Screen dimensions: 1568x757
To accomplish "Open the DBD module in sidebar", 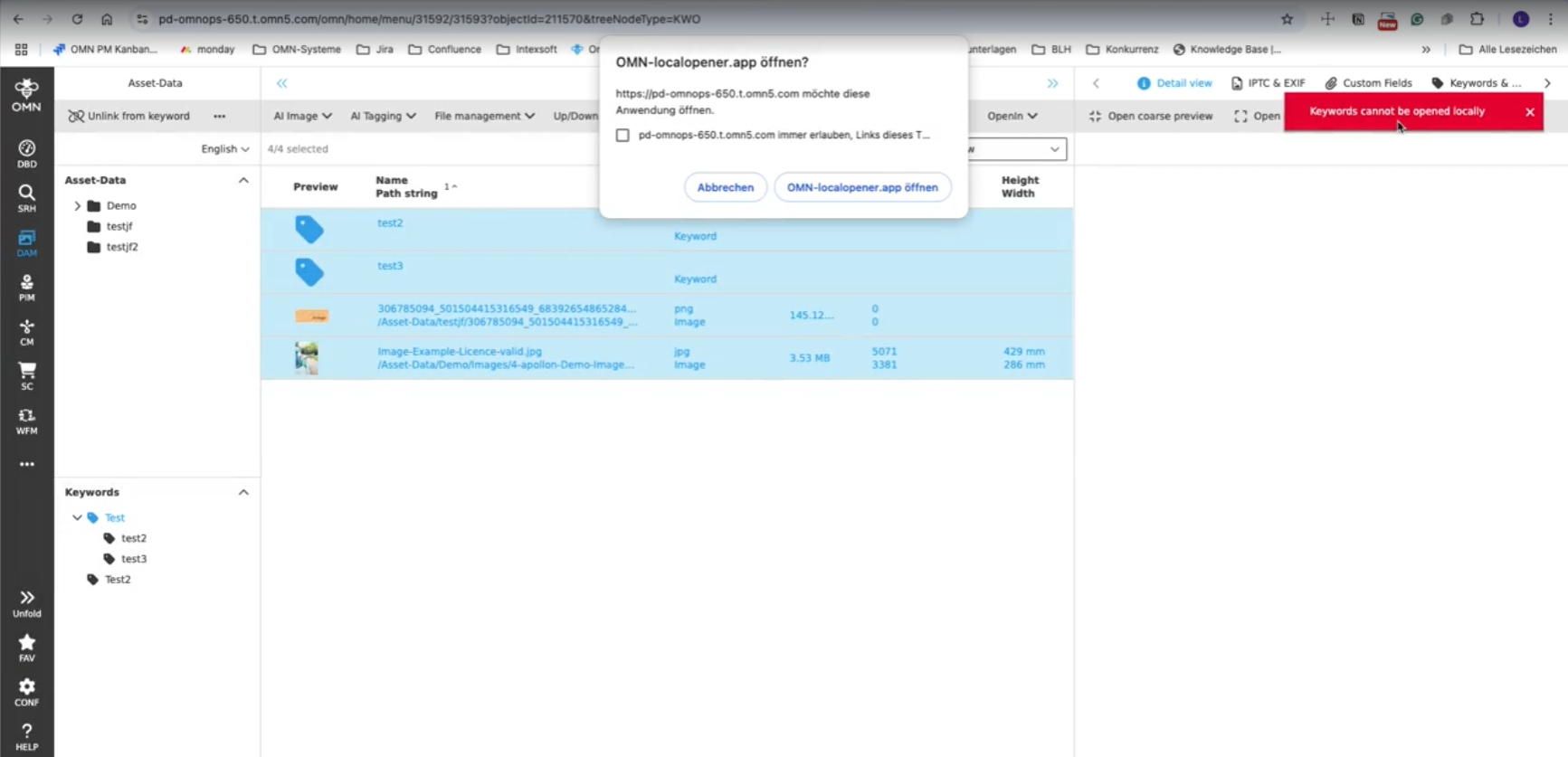I will coord(27,153).
